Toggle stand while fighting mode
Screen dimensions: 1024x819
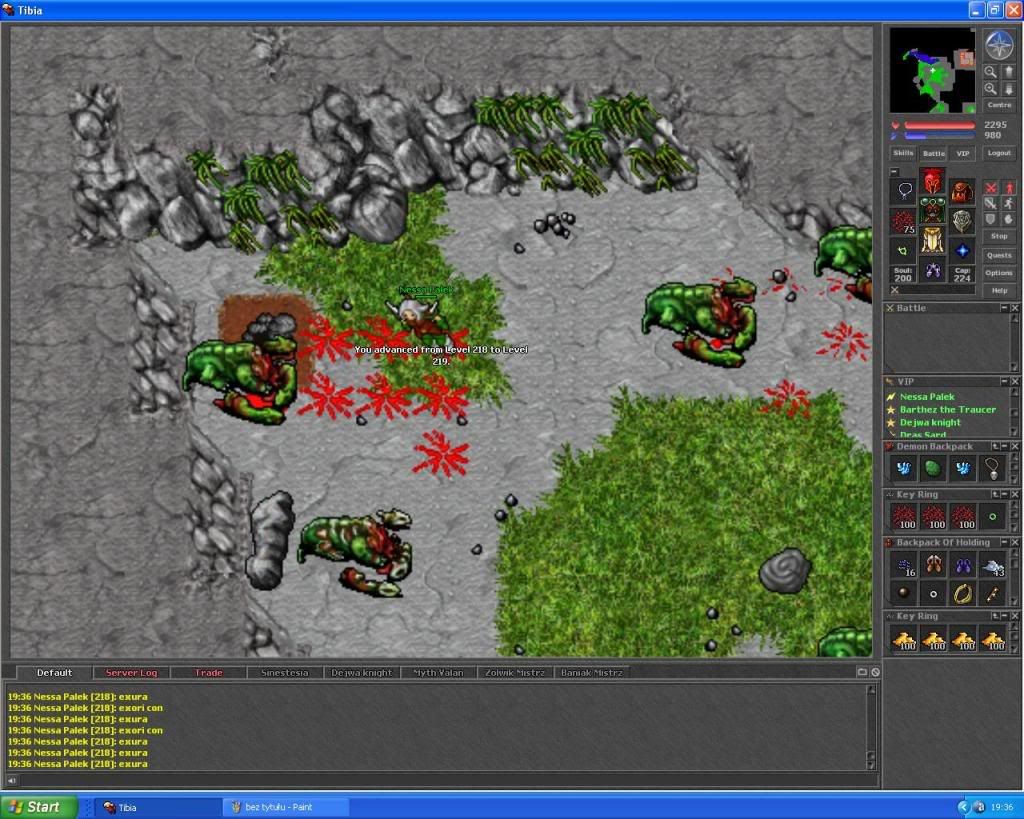[x=1008, y=188]
